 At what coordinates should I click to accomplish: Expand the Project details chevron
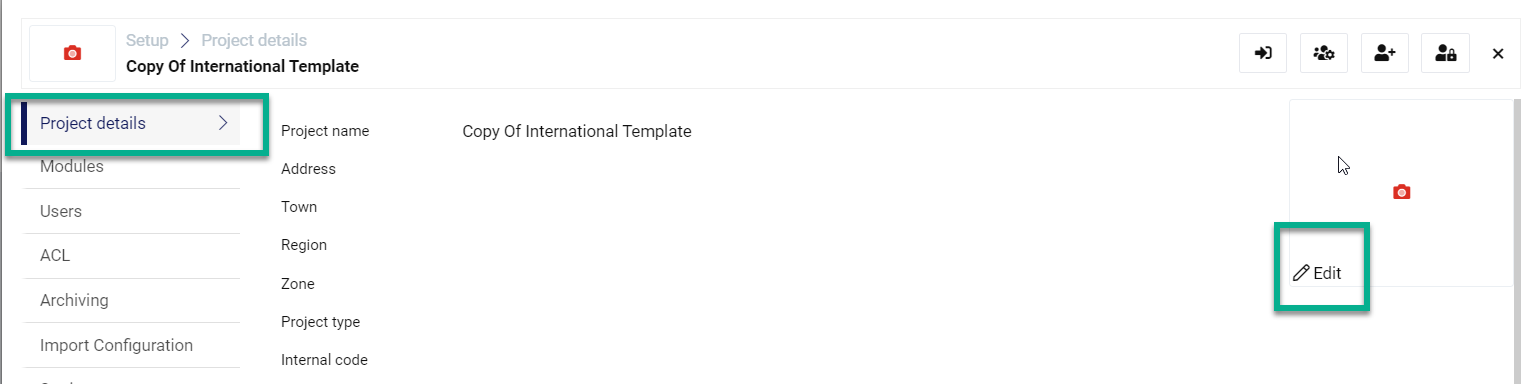coord(223,123)
